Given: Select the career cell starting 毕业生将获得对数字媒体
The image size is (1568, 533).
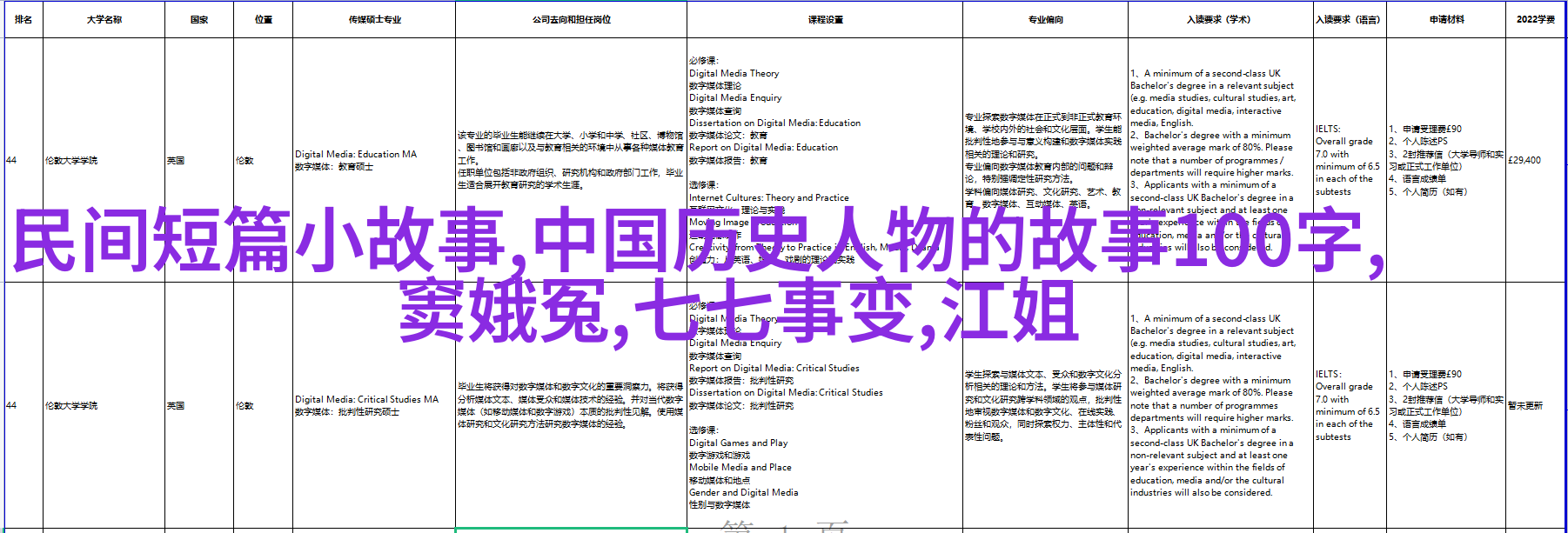Looking at the screenshot, I should pyautogui.click(x=571, y=405).
